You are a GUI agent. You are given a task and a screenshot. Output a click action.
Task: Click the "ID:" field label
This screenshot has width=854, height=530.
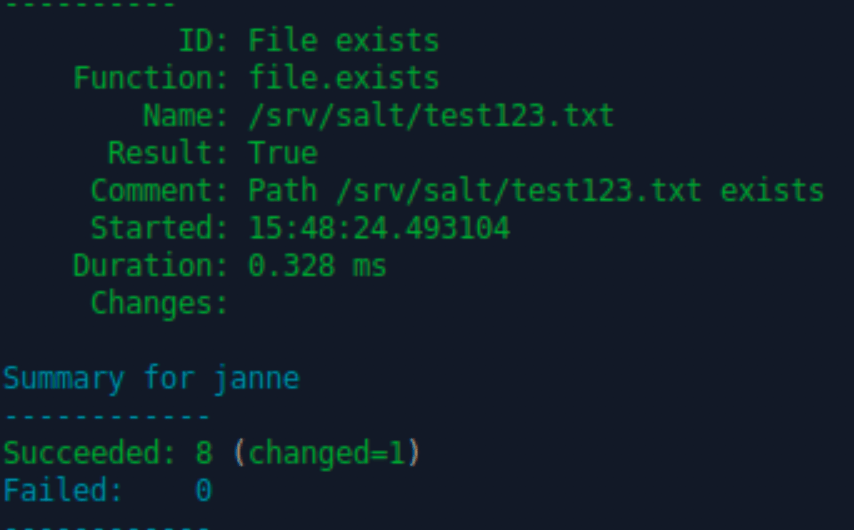[x=203, y=41]
